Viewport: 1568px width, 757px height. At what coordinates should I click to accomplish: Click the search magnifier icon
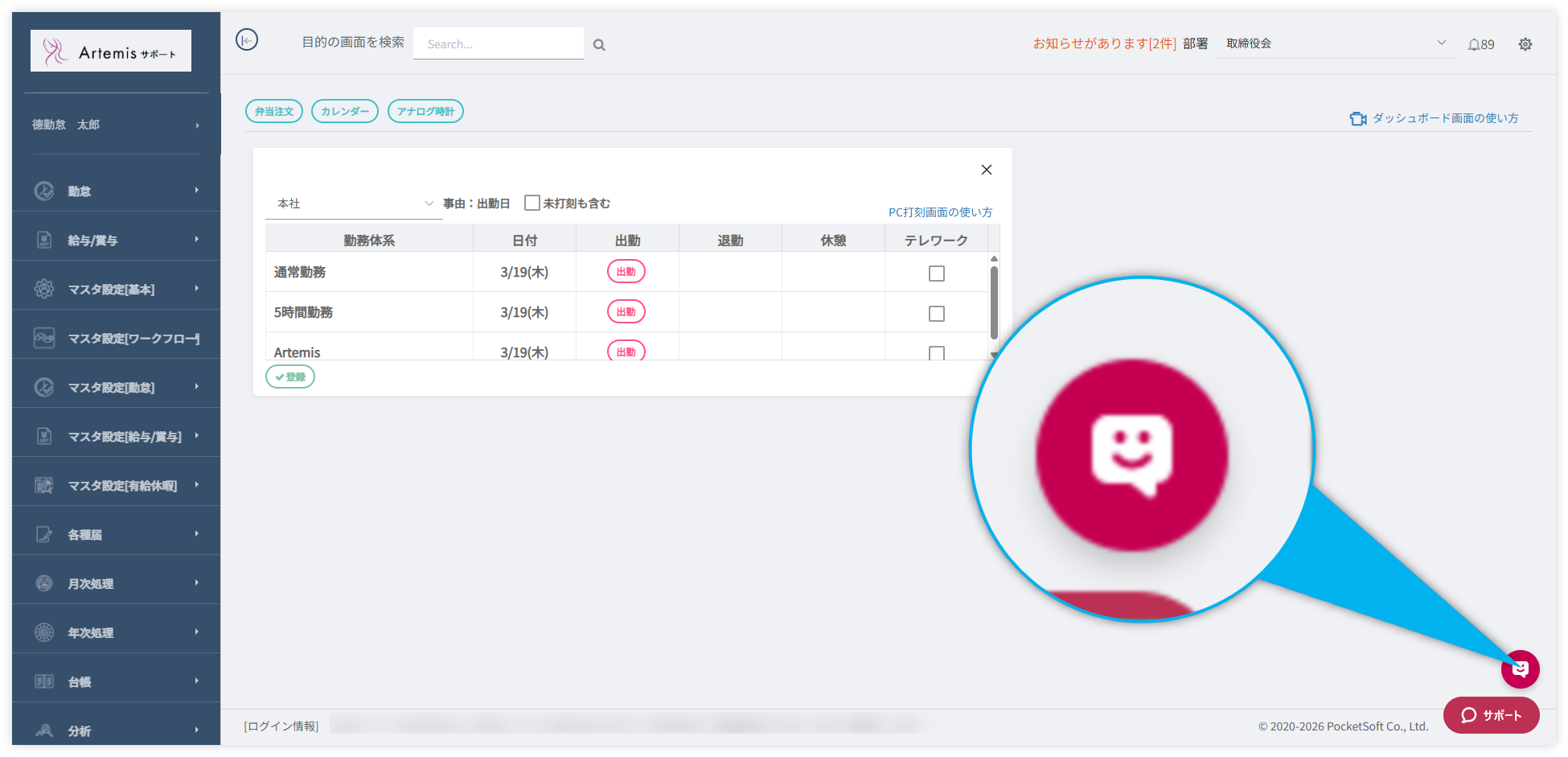[x=599, y=45]
